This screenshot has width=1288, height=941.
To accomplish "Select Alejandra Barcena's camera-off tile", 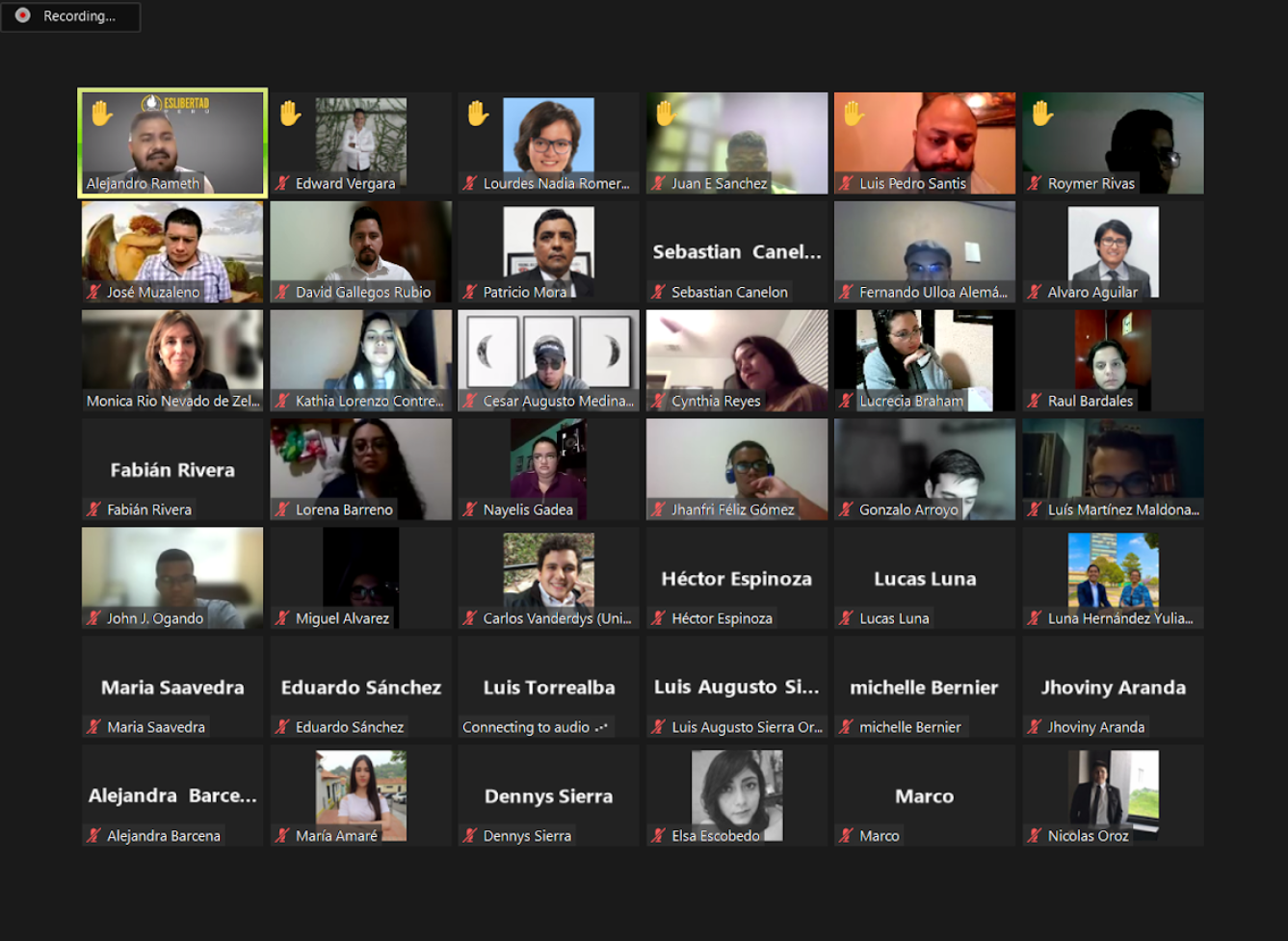I will [172, 796].
